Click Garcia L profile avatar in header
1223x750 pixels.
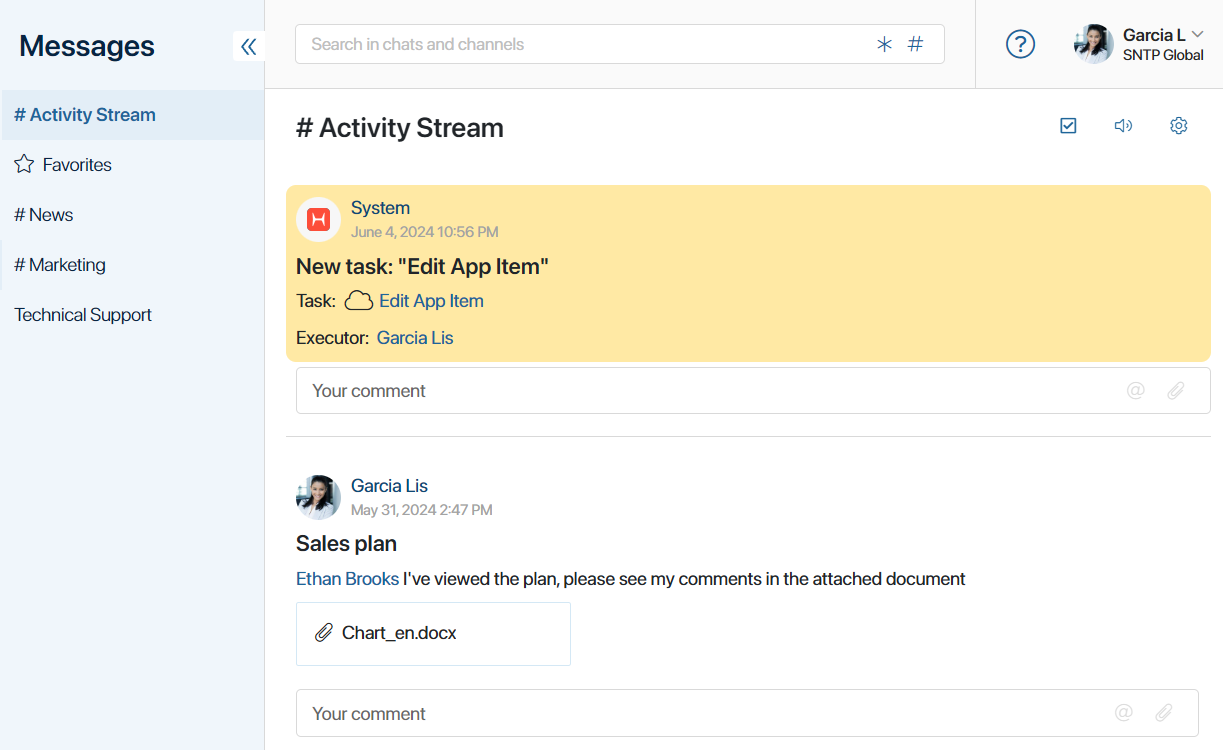click(1094, 44)
